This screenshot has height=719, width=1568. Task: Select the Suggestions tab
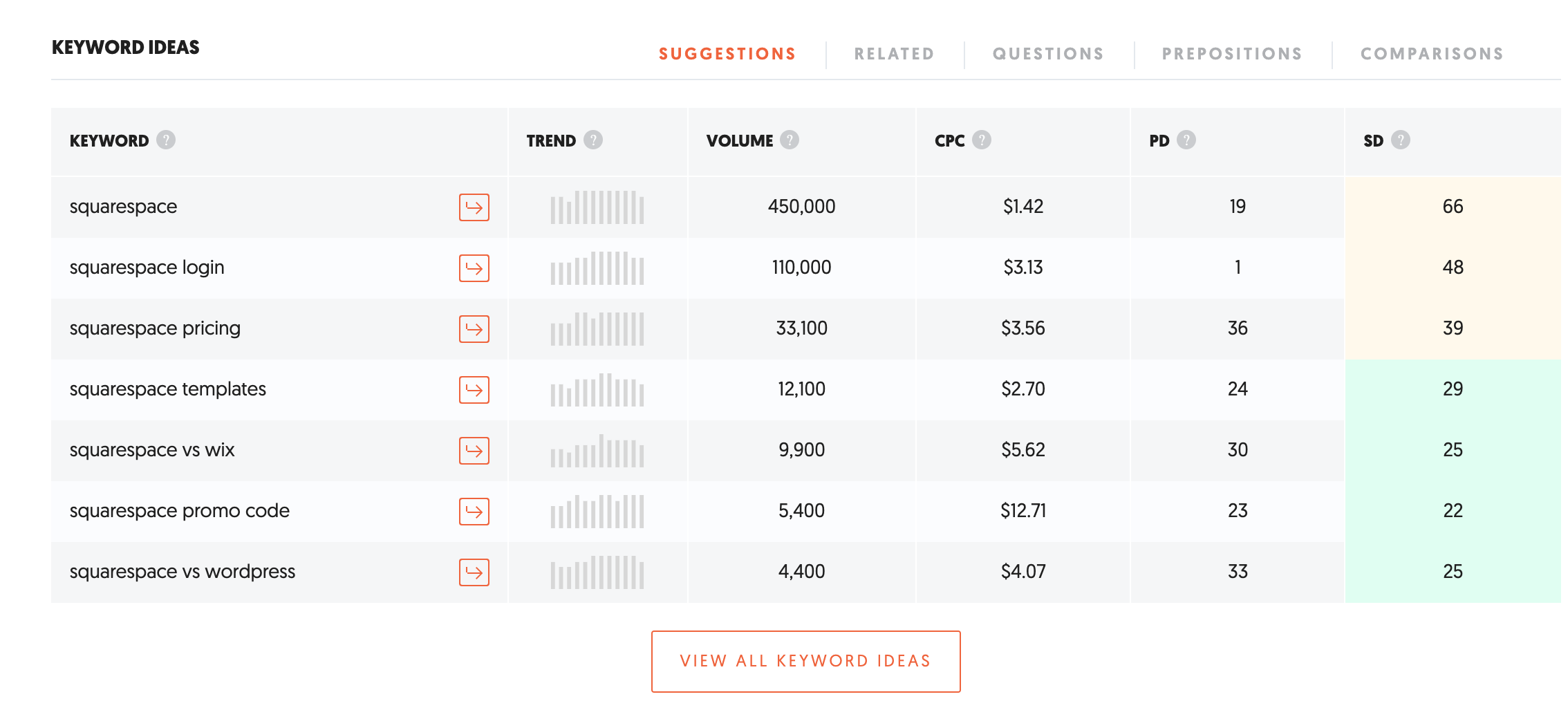tap(727, 54)
